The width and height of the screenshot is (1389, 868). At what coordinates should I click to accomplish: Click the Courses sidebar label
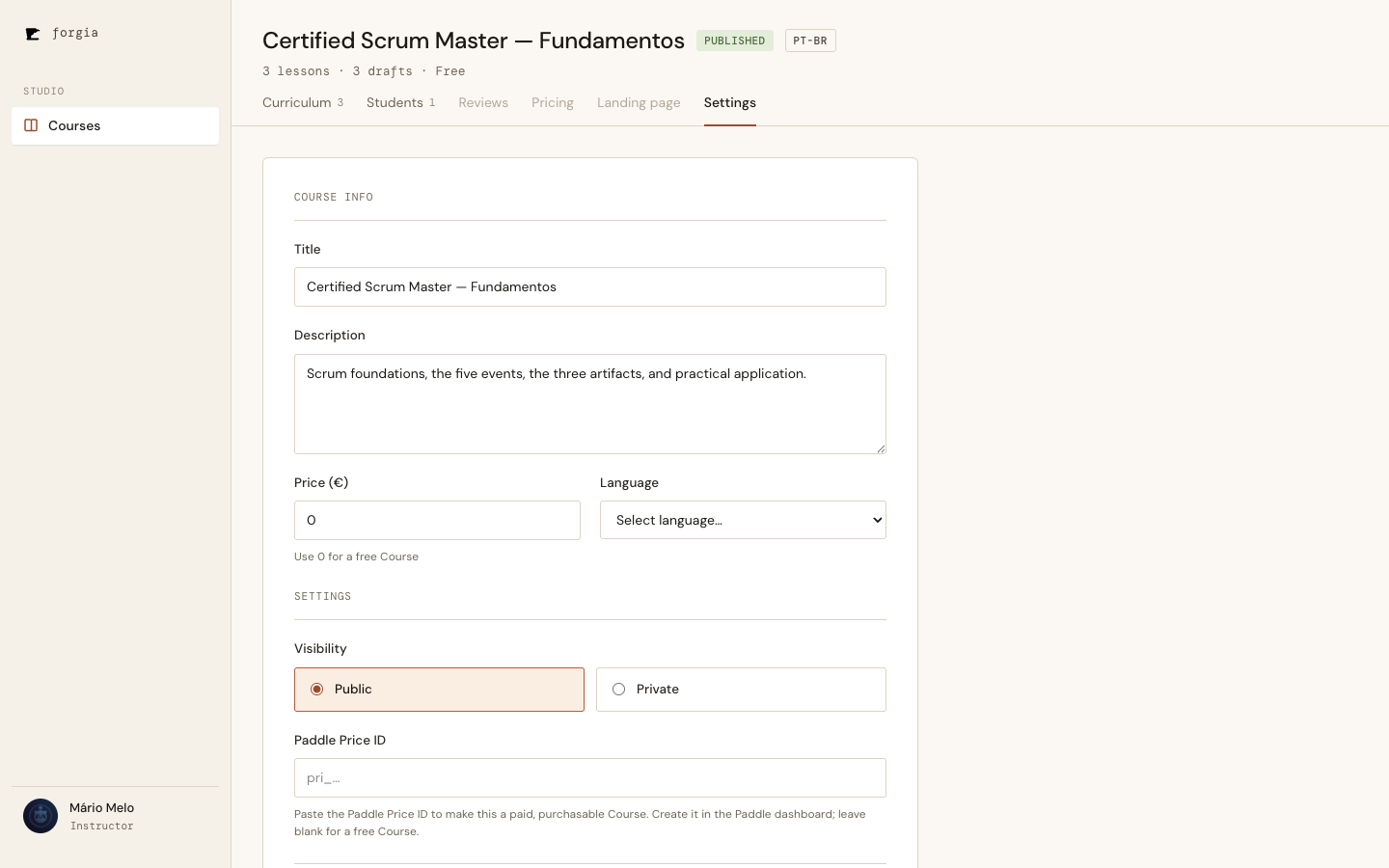(74, 125)
